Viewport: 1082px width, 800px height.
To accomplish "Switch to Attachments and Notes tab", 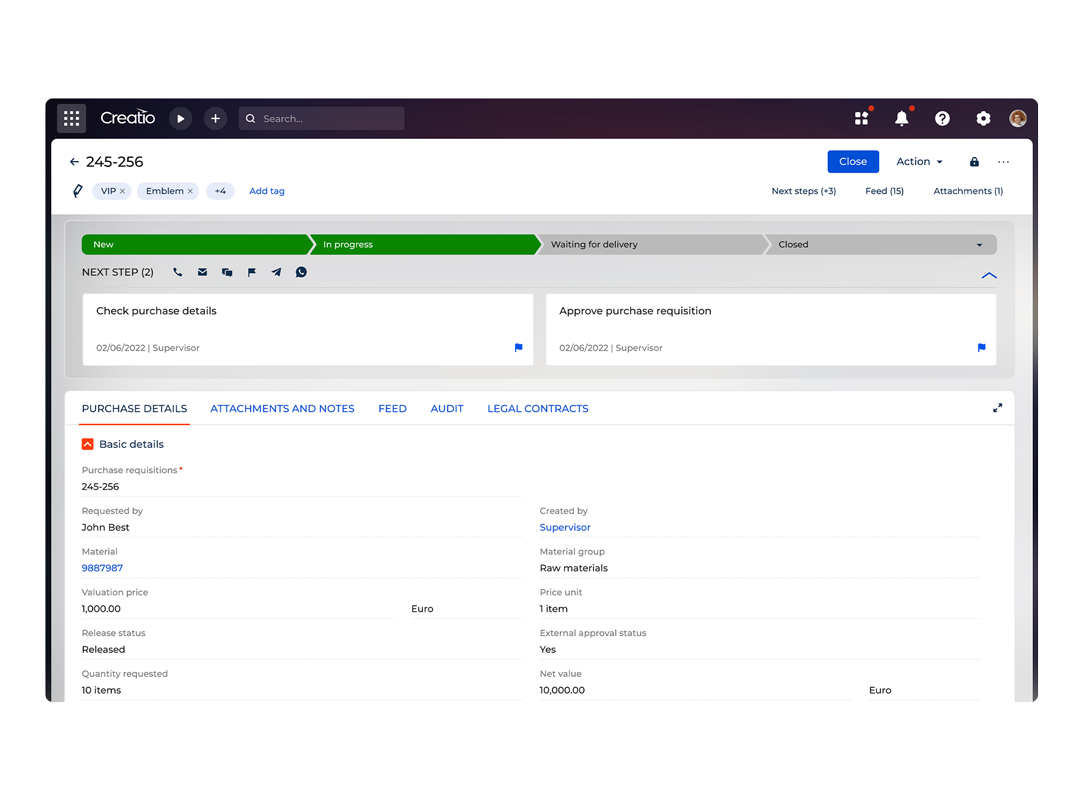I will tap(282, 408).
